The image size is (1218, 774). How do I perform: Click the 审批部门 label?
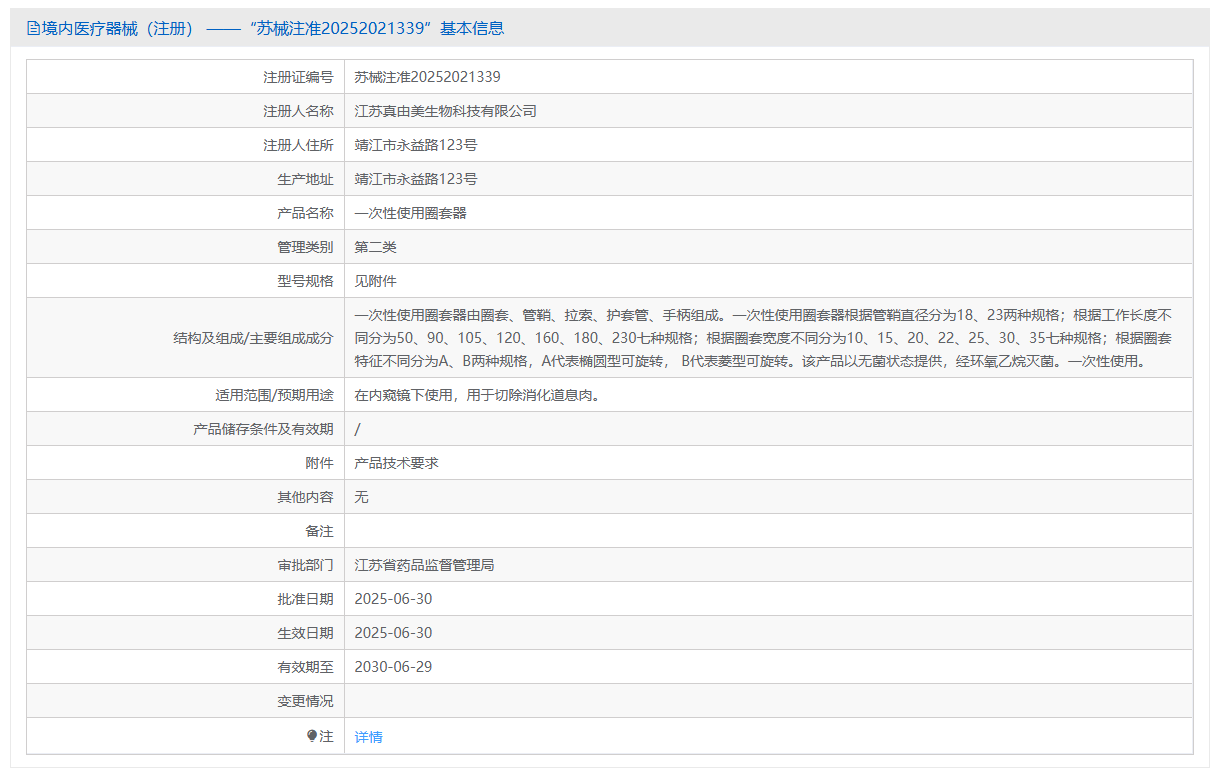305,565
